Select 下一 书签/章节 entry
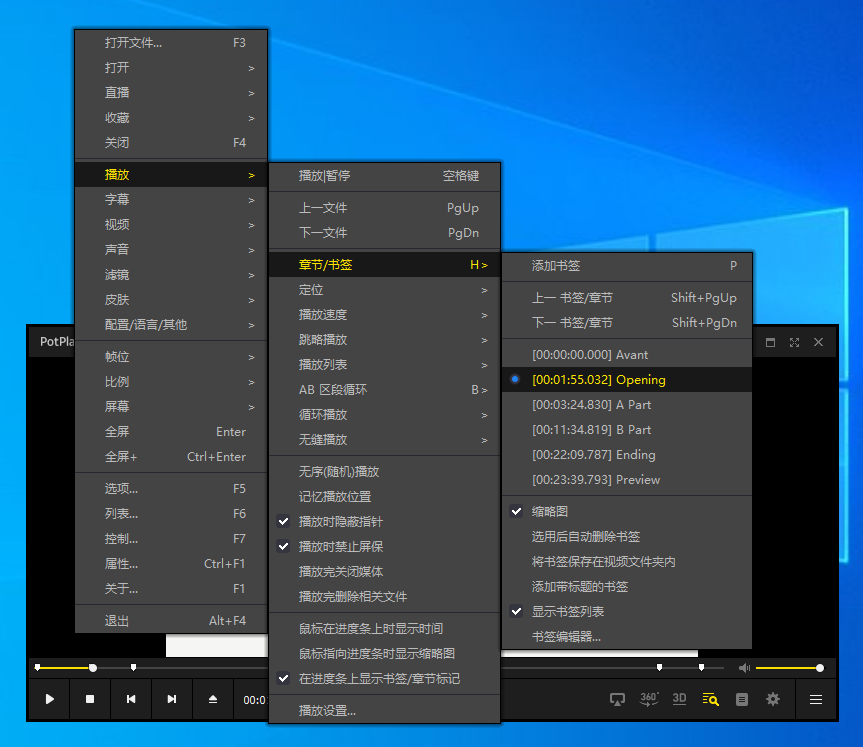This screenshot has width=863, height=747. point(627,323)
